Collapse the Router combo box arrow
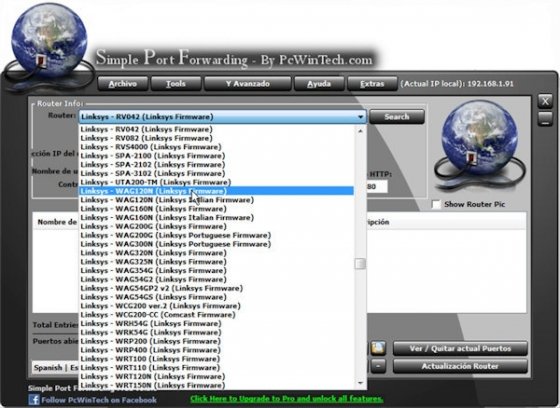 coord(360,117)
